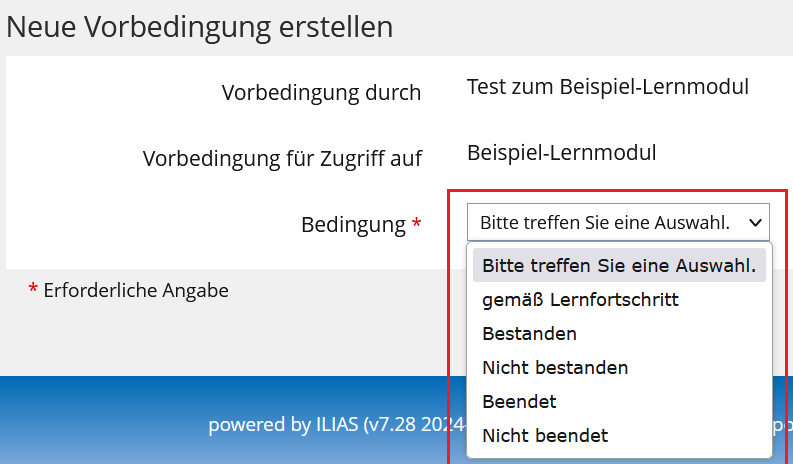Image resolution: width=793 pixels, height=464 pixels.
Task: Click the "Neue Vorbedingung erstellen" heading
Action: [199, 27]
